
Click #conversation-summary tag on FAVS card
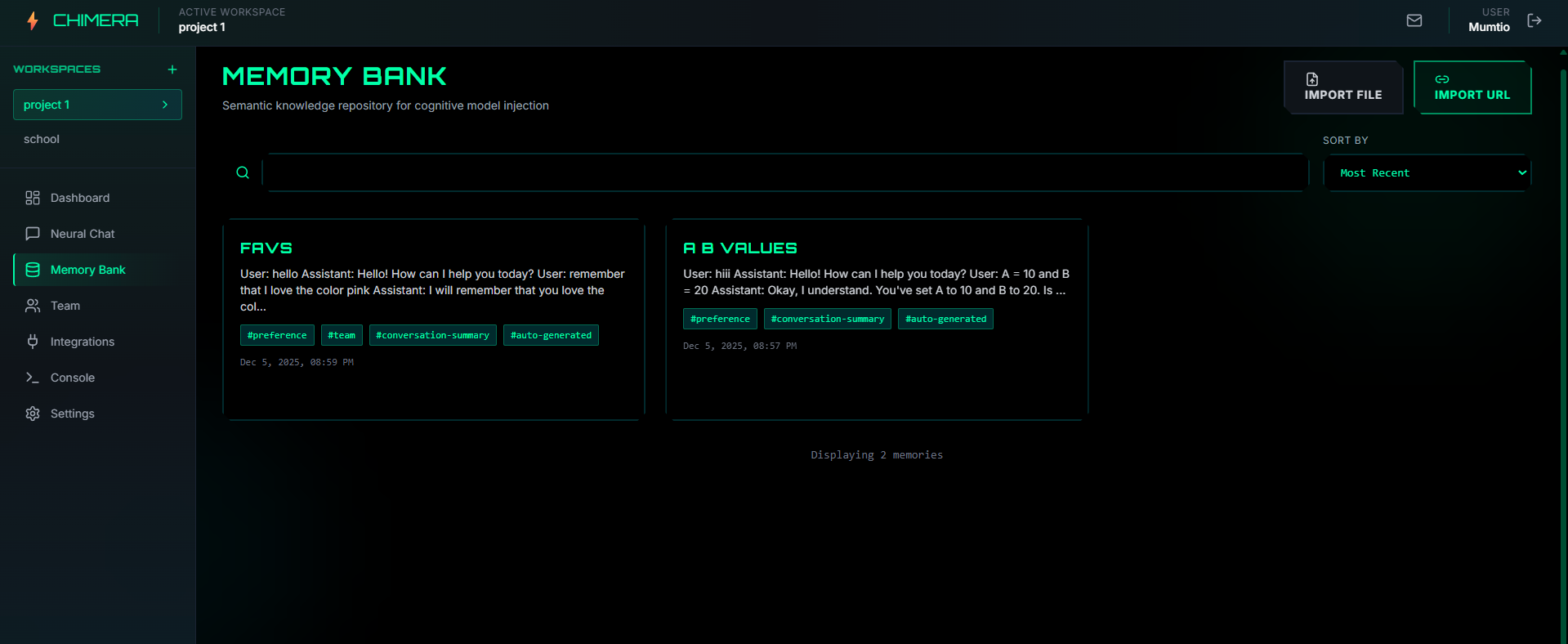click(x=433, y=335)
